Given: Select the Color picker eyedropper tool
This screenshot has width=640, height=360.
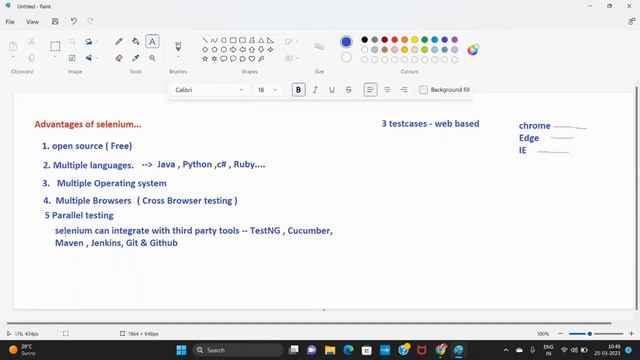Looking at the screenshot, I should tap(136, 58).
